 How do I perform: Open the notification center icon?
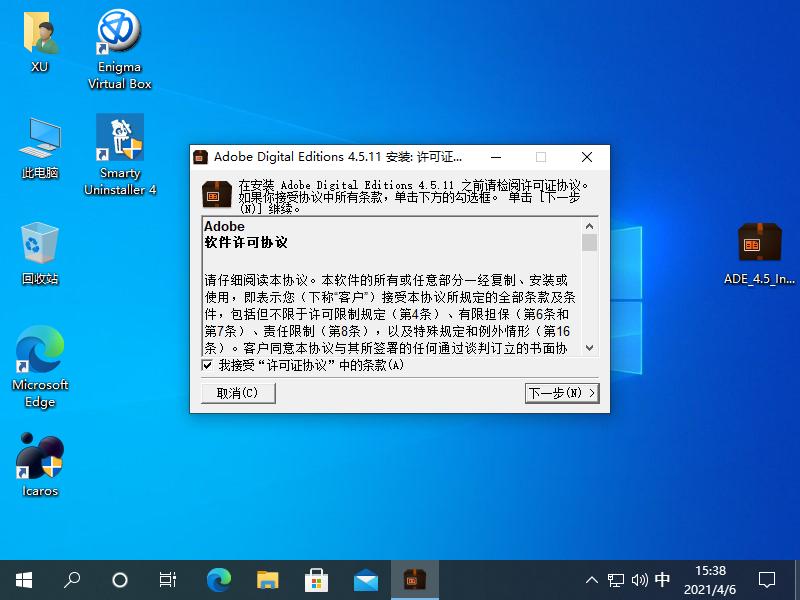click(x=767, y=580)
